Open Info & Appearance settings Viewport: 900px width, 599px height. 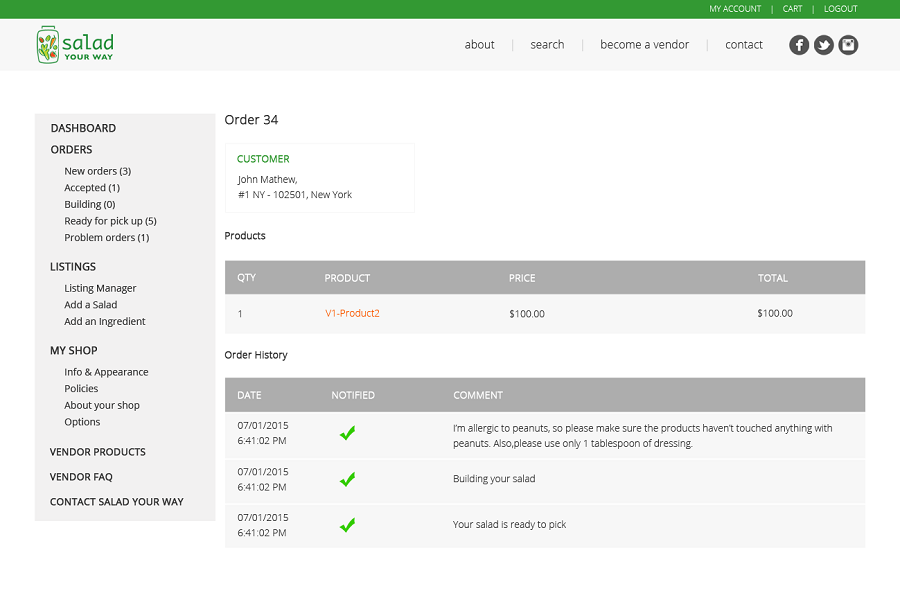click(106, 372)
